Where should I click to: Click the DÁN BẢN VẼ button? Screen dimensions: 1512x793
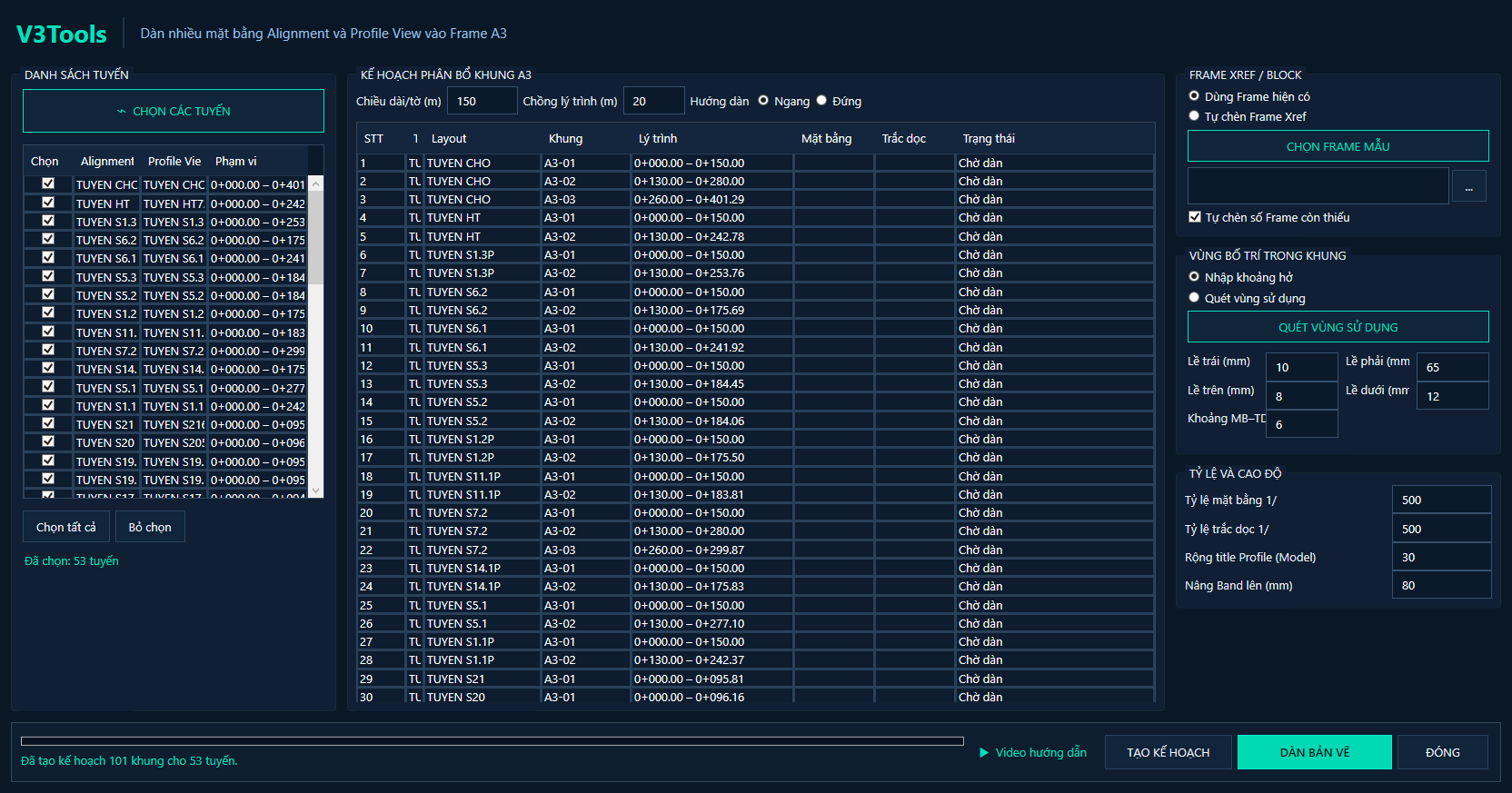pyautogui.click(x=1315, y=752)
